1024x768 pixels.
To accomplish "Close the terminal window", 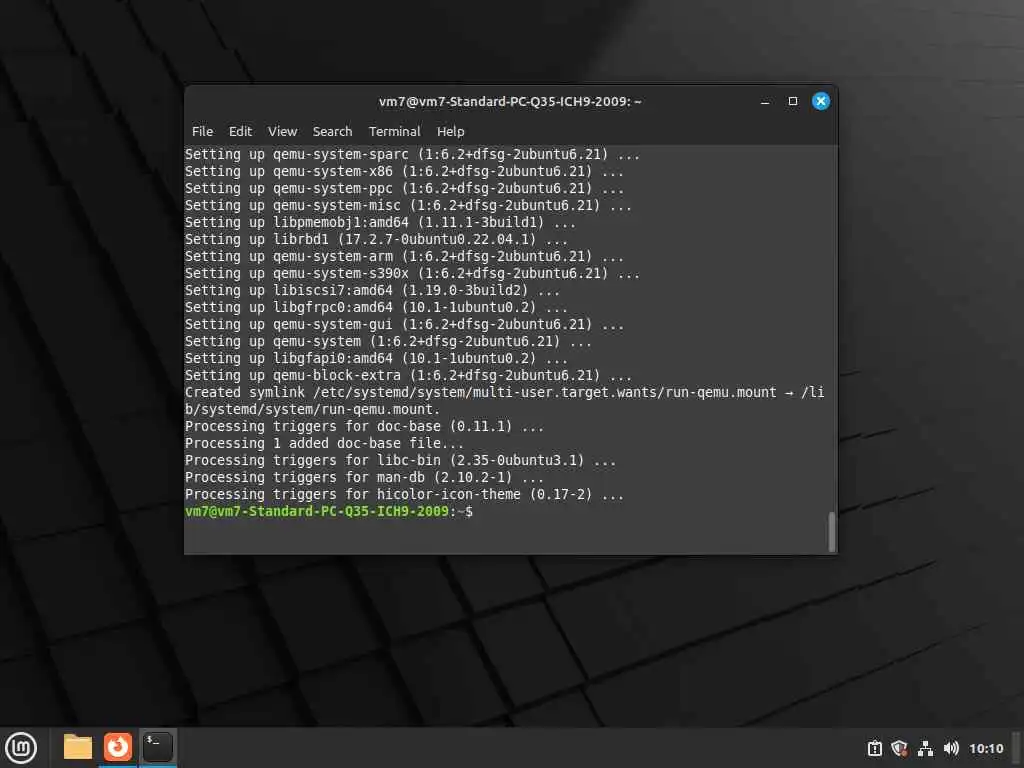I will pos(821,101).
